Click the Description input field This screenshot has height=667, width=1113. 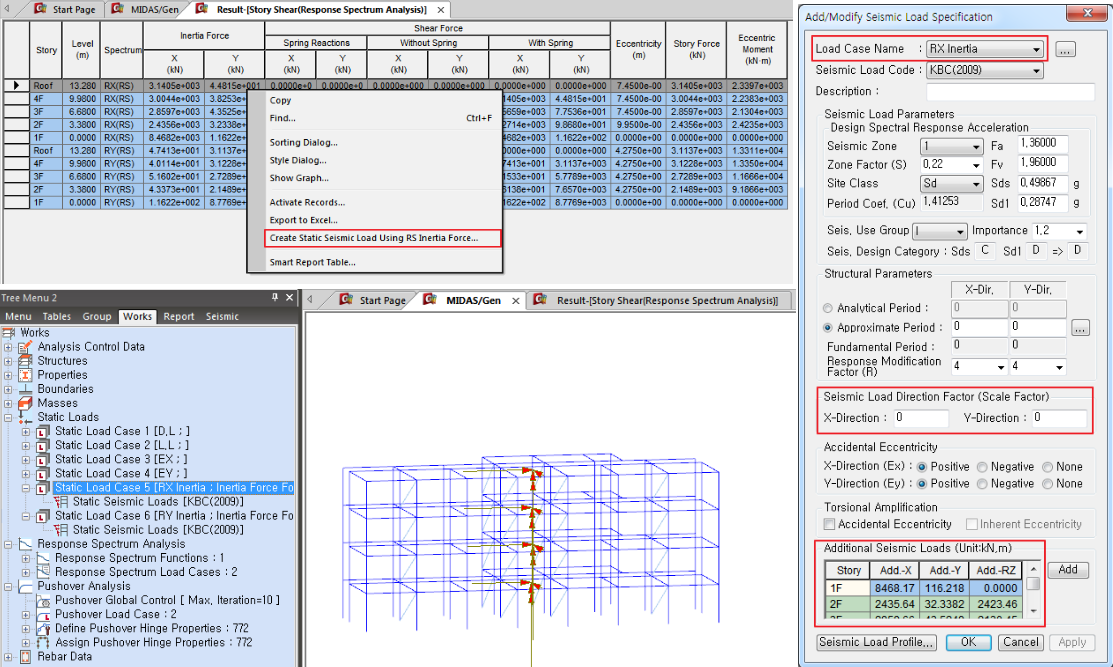(x=1010, y=92)
